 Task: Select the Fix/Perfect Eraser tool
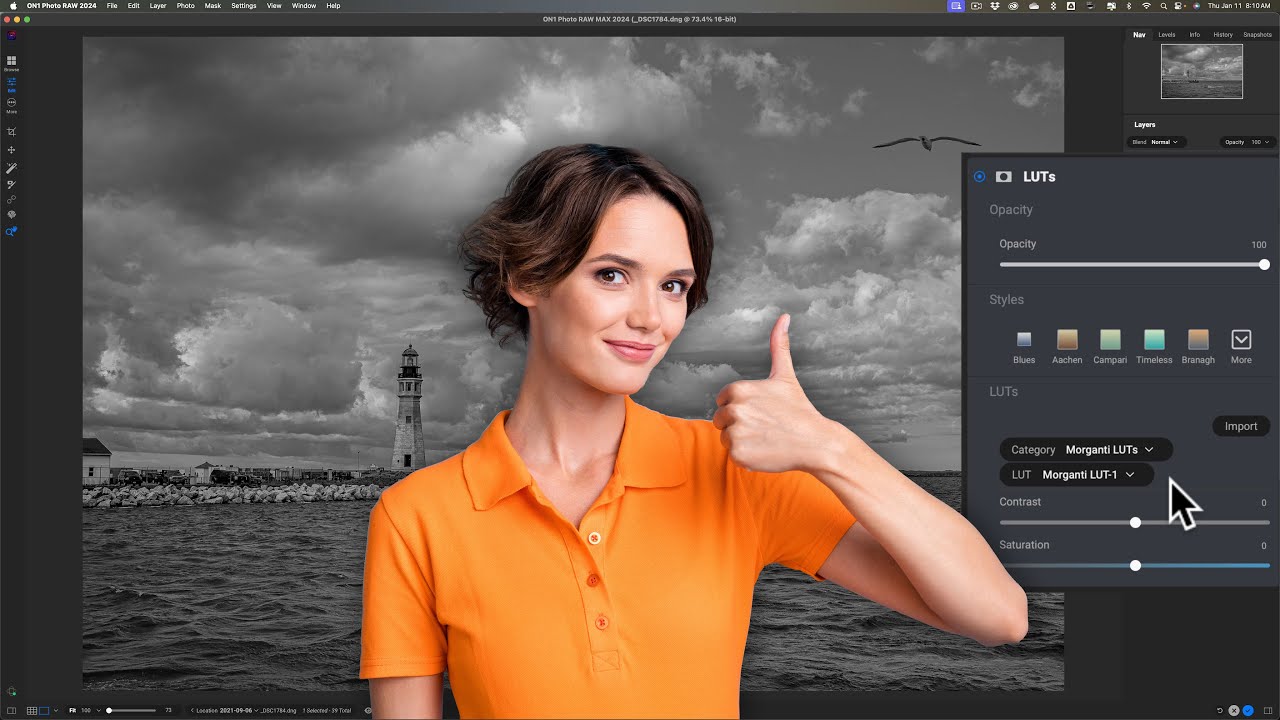11,214
